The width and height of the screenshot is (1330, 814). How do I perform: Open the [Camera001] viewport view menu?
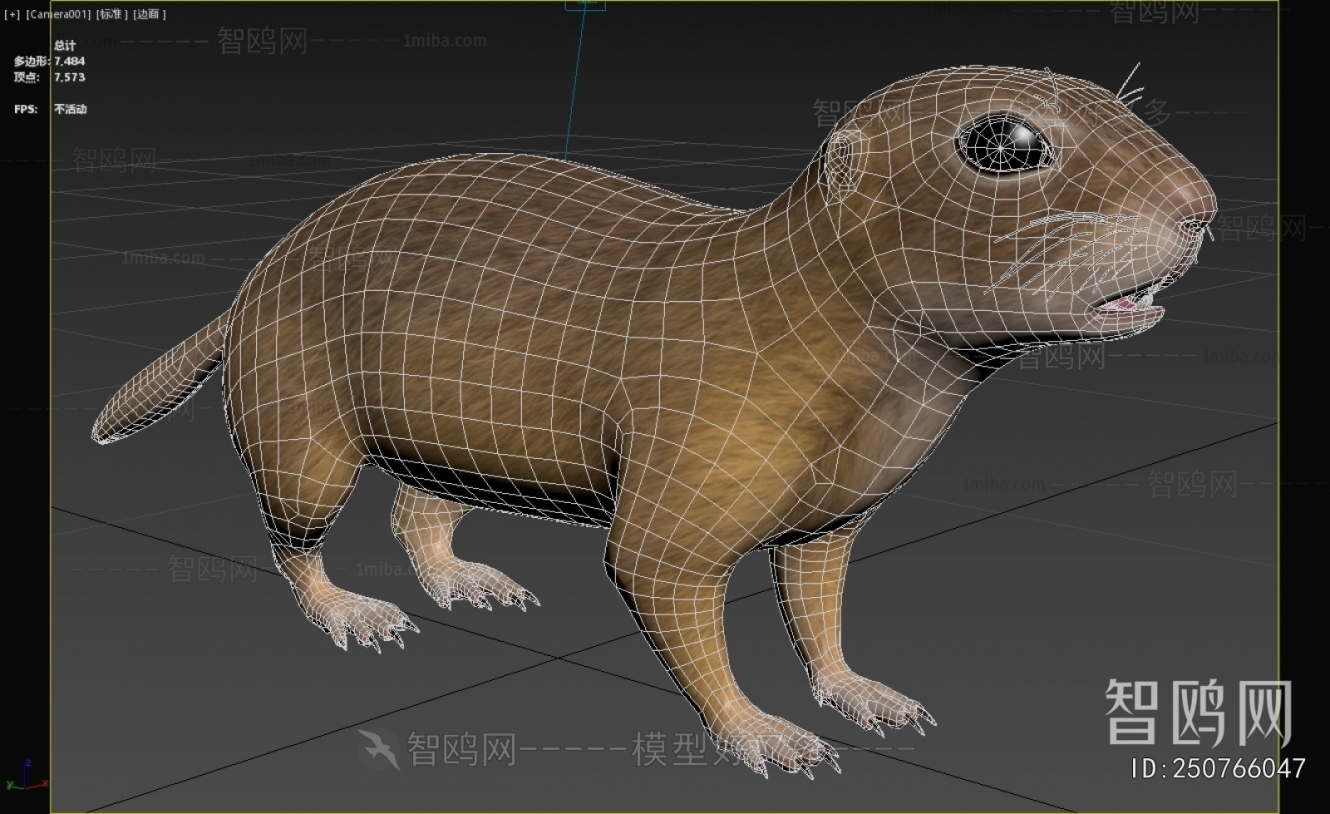58,14
